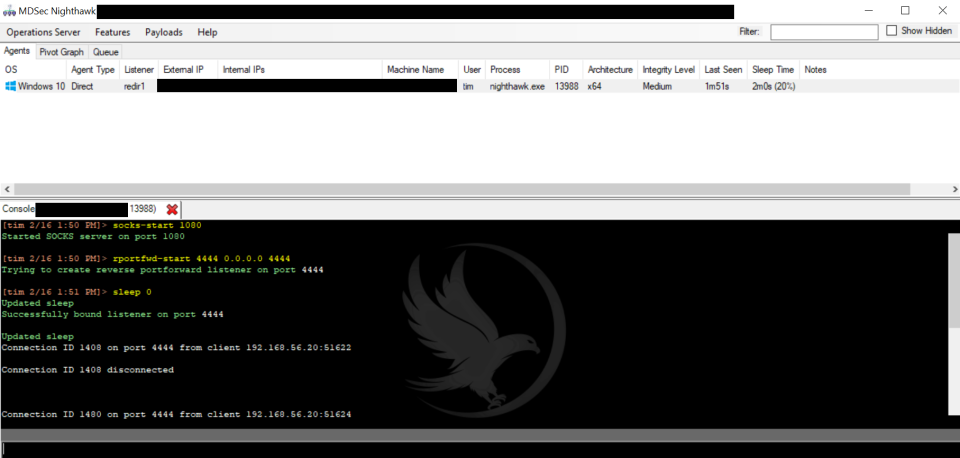
Task: Switch to the Agents tab
Action: pos(17,51)
